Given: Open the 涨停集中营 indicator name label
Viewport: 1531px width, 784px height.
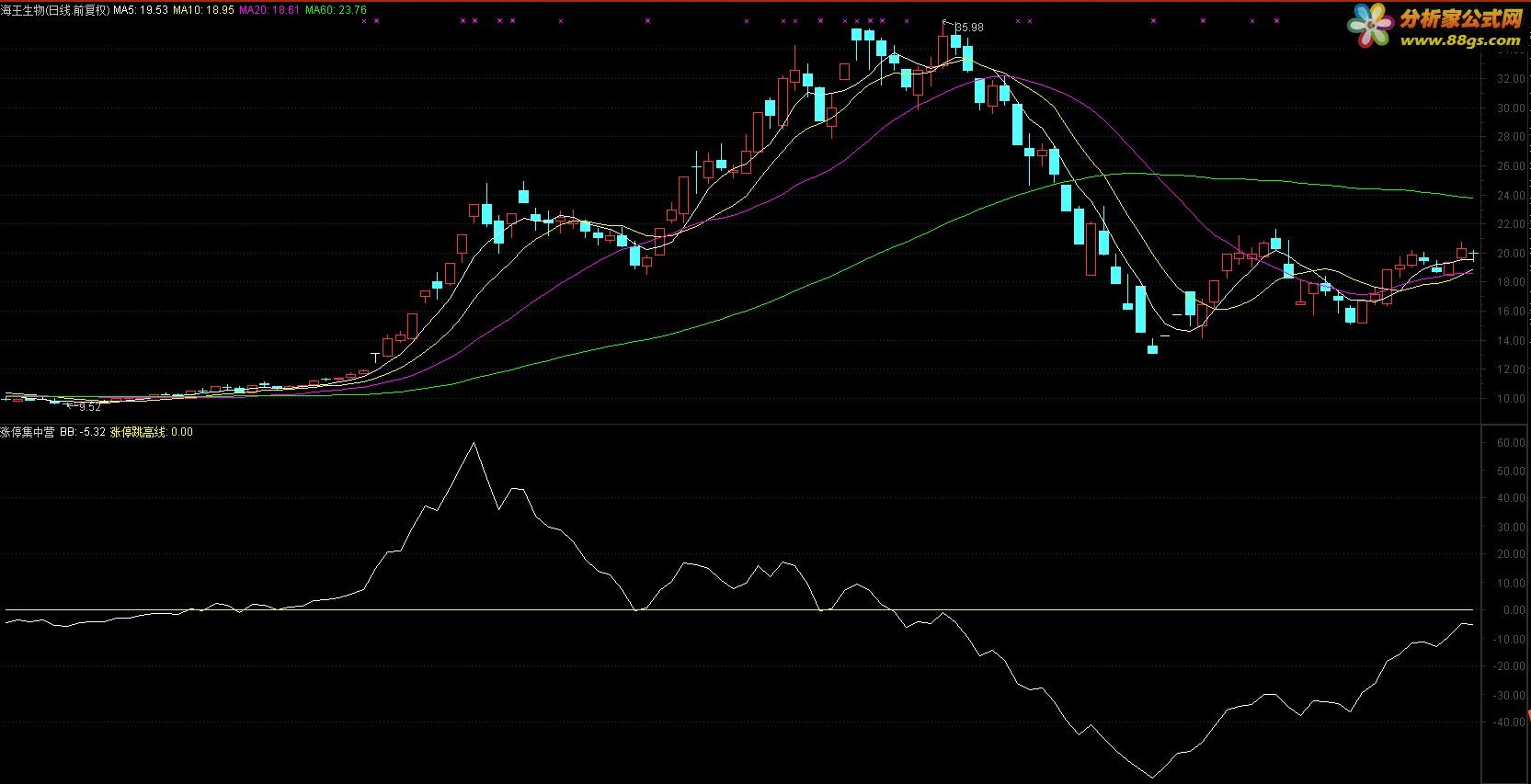Looking at the screenshot, I should [28, 432].
